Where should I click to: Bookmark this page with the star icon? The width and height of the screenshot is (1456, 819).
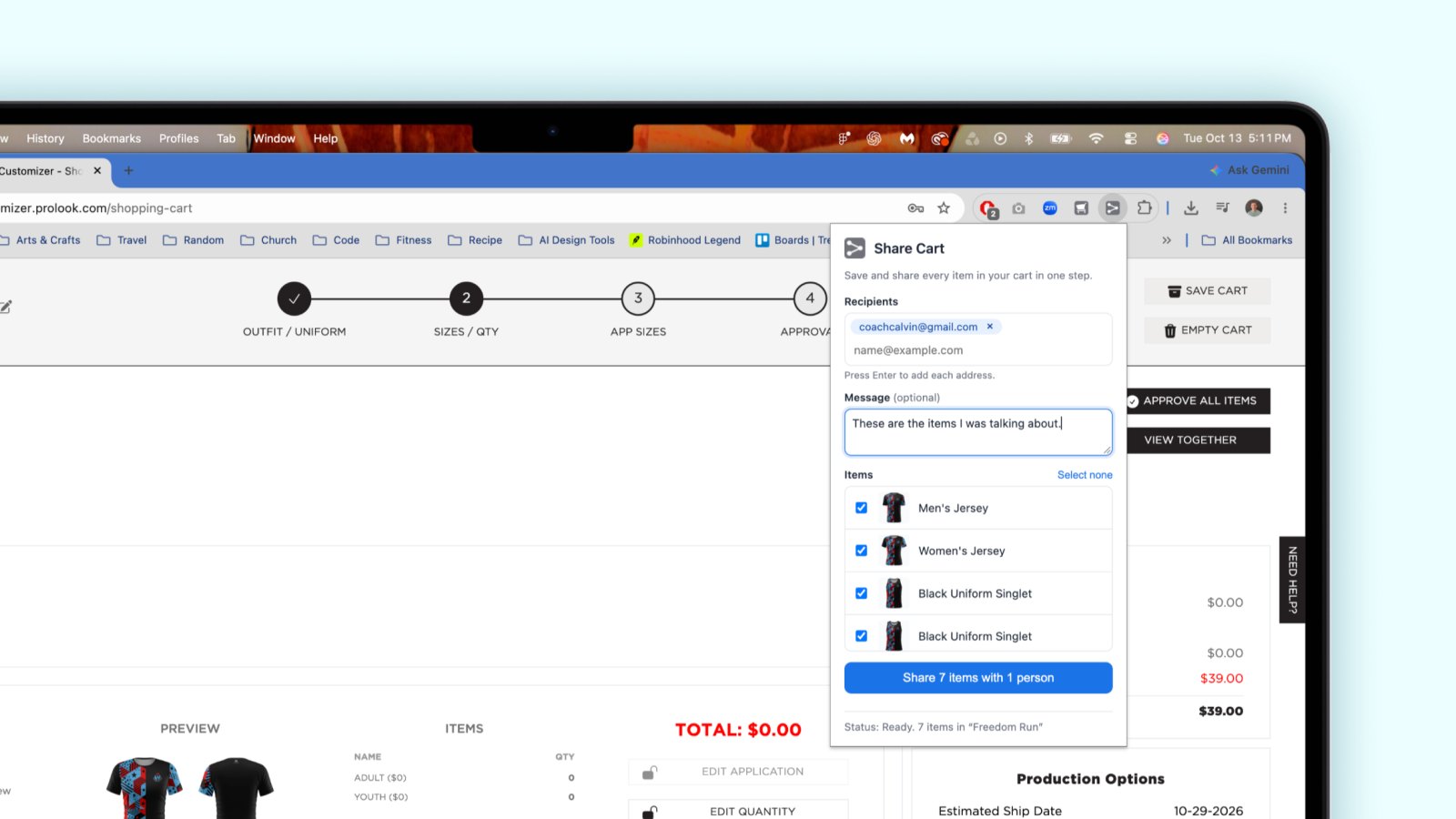pyautogui.click(x=944, y=208)
